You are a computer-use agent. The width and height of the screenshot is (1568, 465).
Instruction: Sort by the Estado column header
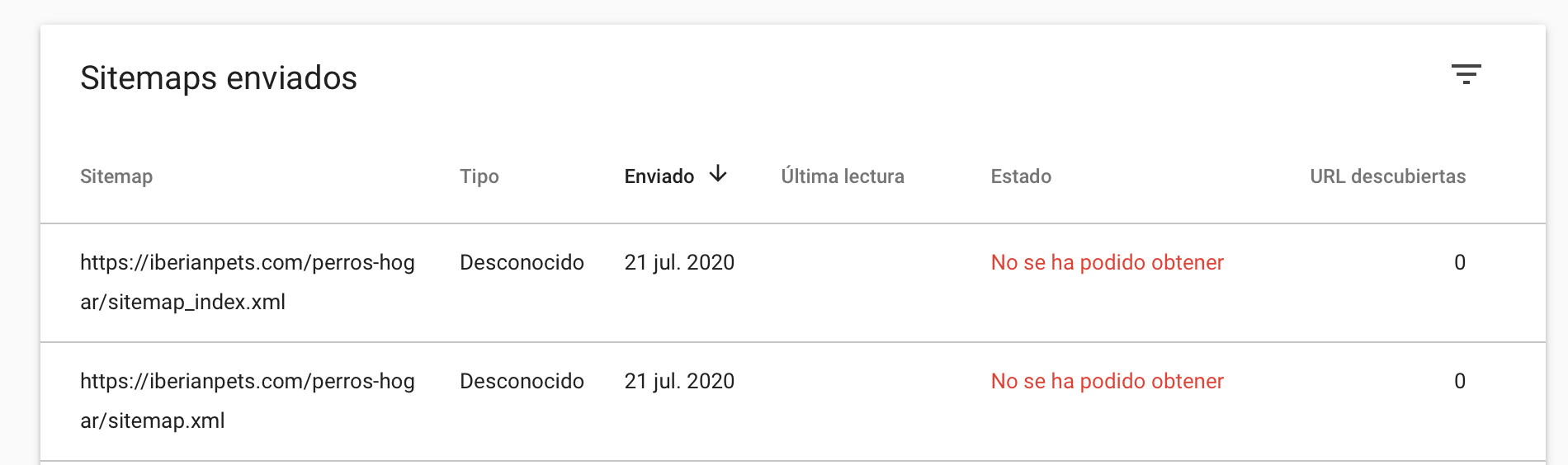pos(1021,176)
